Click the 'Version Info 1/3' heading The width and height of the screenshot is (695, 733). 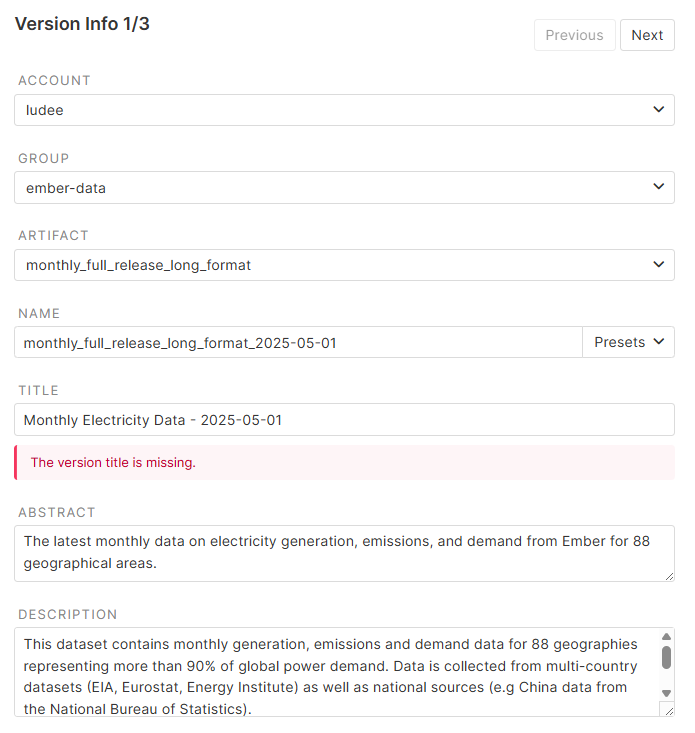(82, 24)
